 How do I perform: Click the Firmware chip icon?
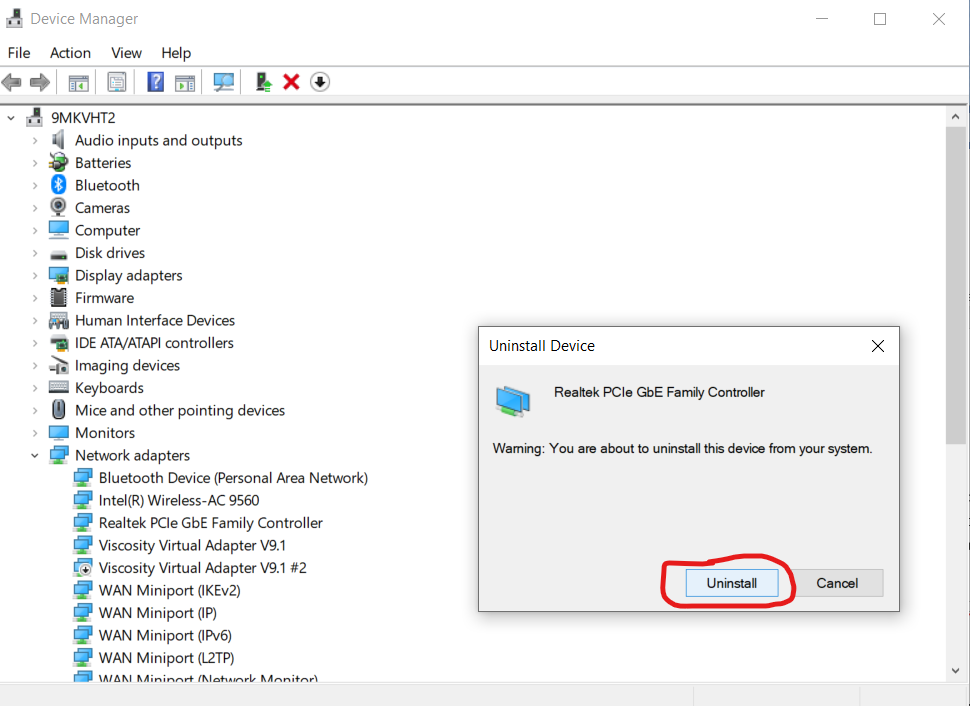pyautogui.click(x=59, y=297)
